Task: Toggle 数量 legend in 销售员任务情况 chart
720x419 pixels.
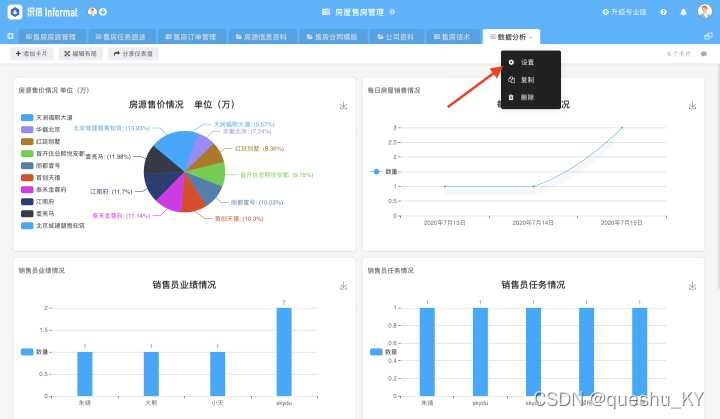Action: (383, 351)
